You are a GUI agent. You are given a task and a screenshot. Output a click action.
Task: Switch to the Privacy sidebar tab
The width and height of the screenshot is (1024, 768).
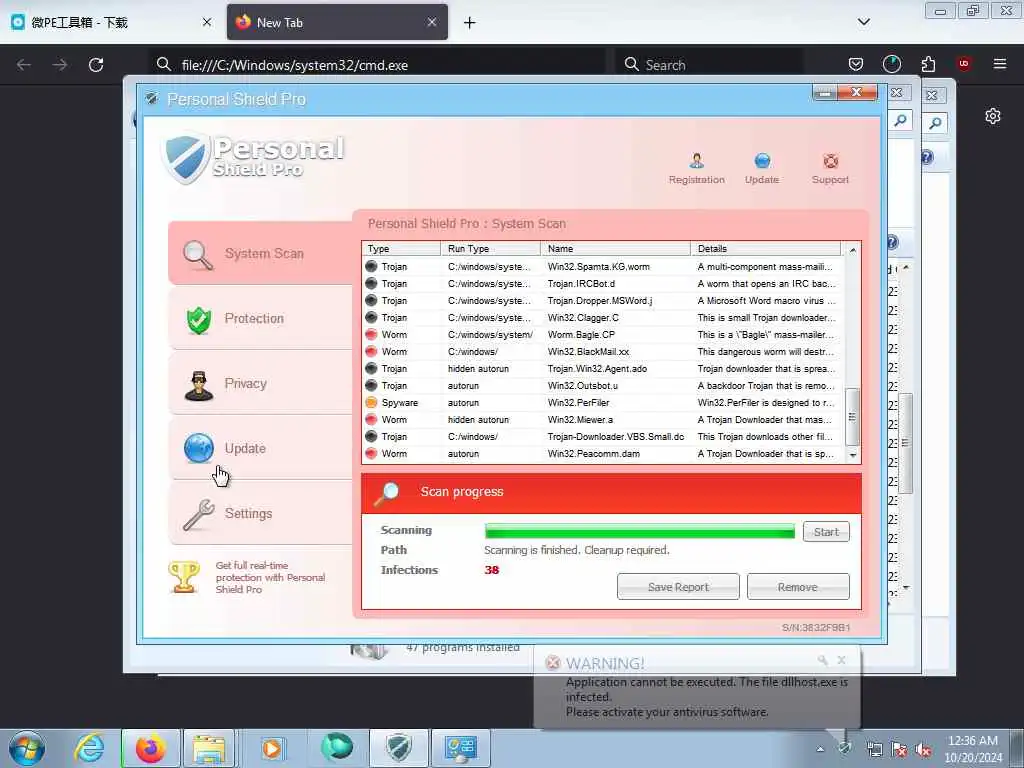point(261,383)
